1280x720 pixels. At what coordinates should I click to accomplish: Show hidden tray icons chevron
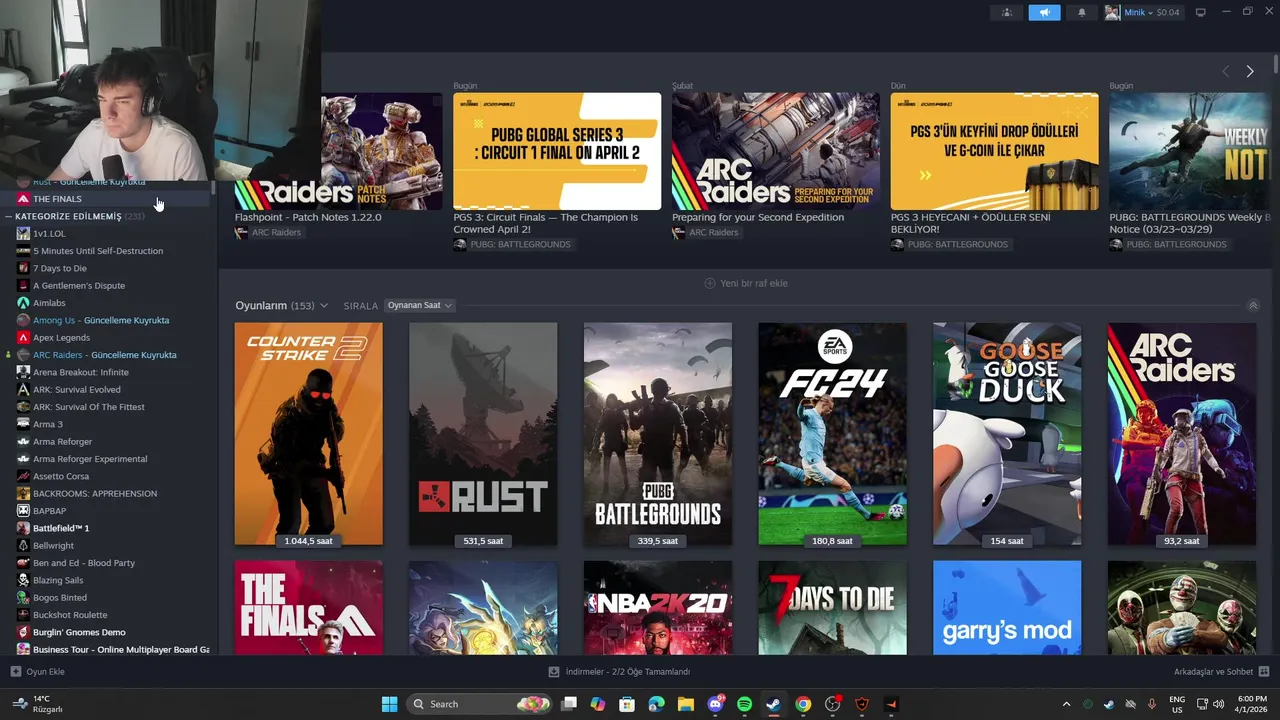1066,704
